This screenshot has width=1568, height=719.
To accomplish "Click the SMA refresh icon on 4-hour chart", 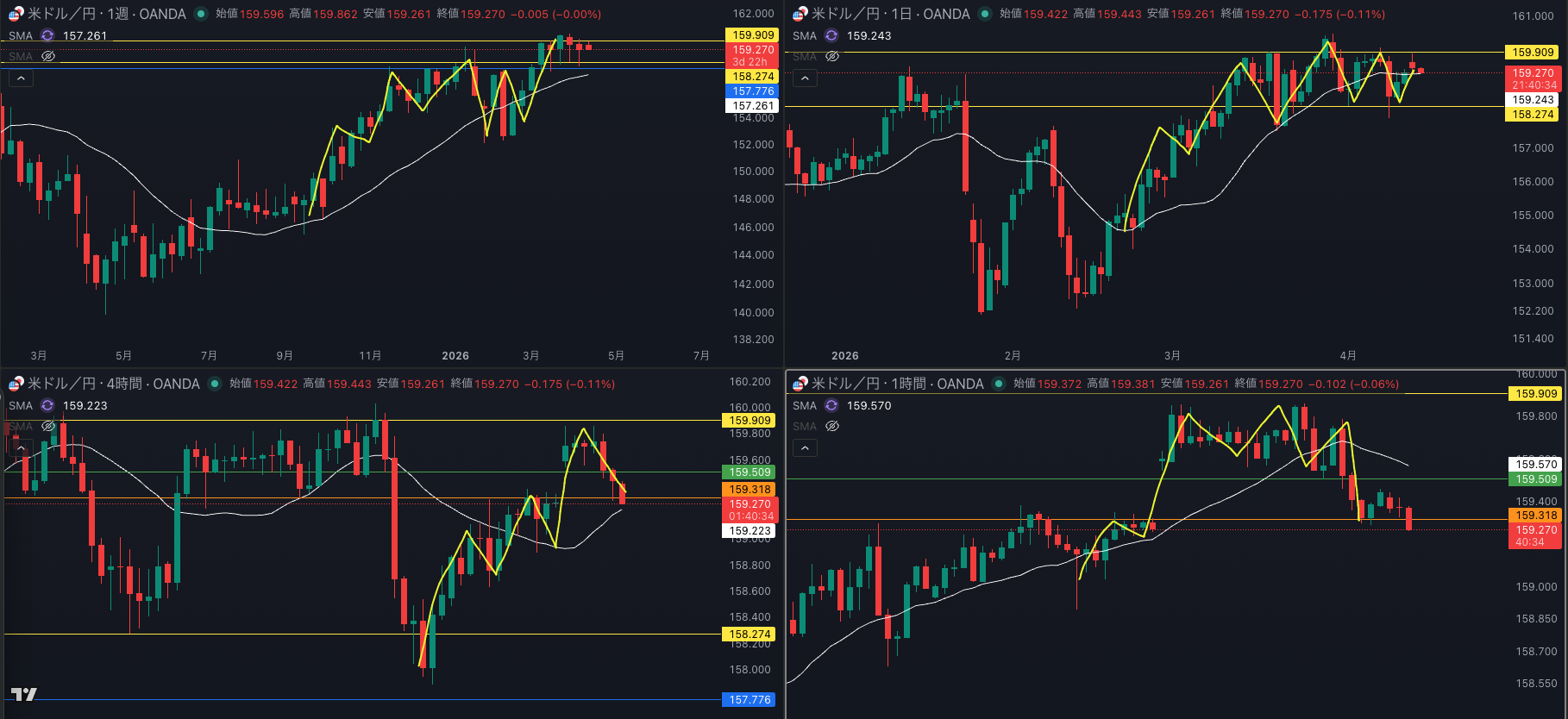I will (47, 405).
